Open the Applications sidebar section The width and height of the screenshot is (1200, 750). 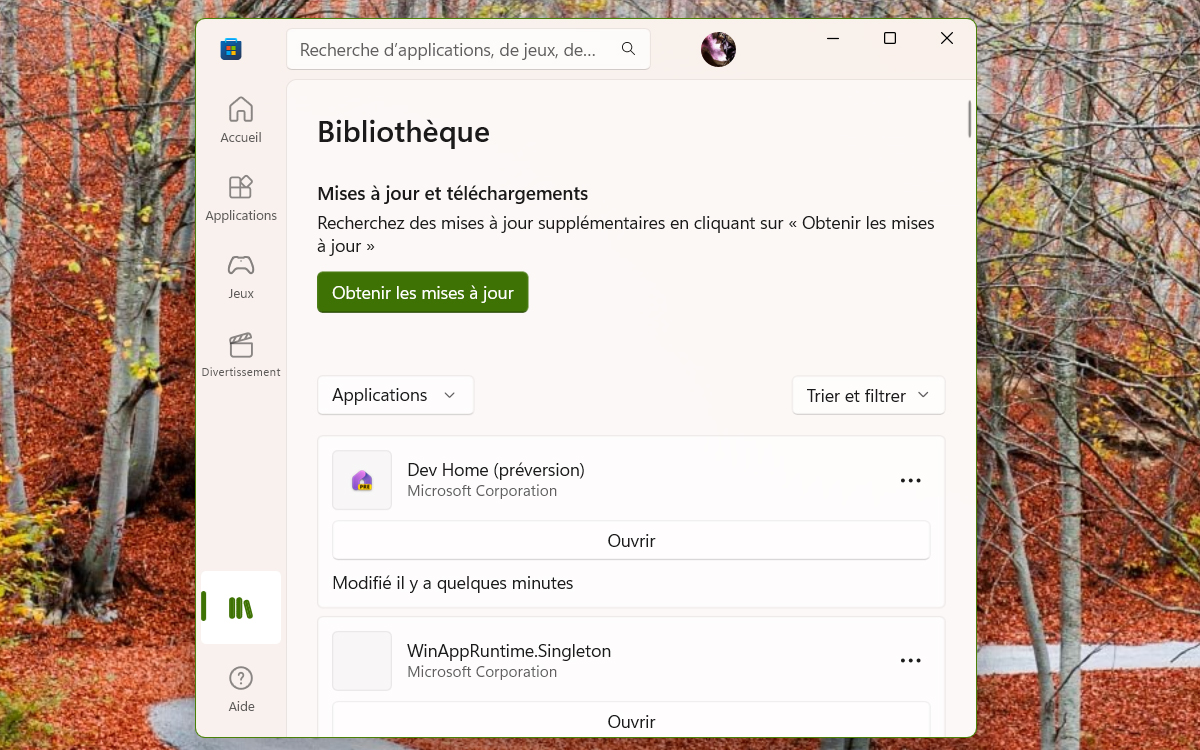(x=241, y=198)
